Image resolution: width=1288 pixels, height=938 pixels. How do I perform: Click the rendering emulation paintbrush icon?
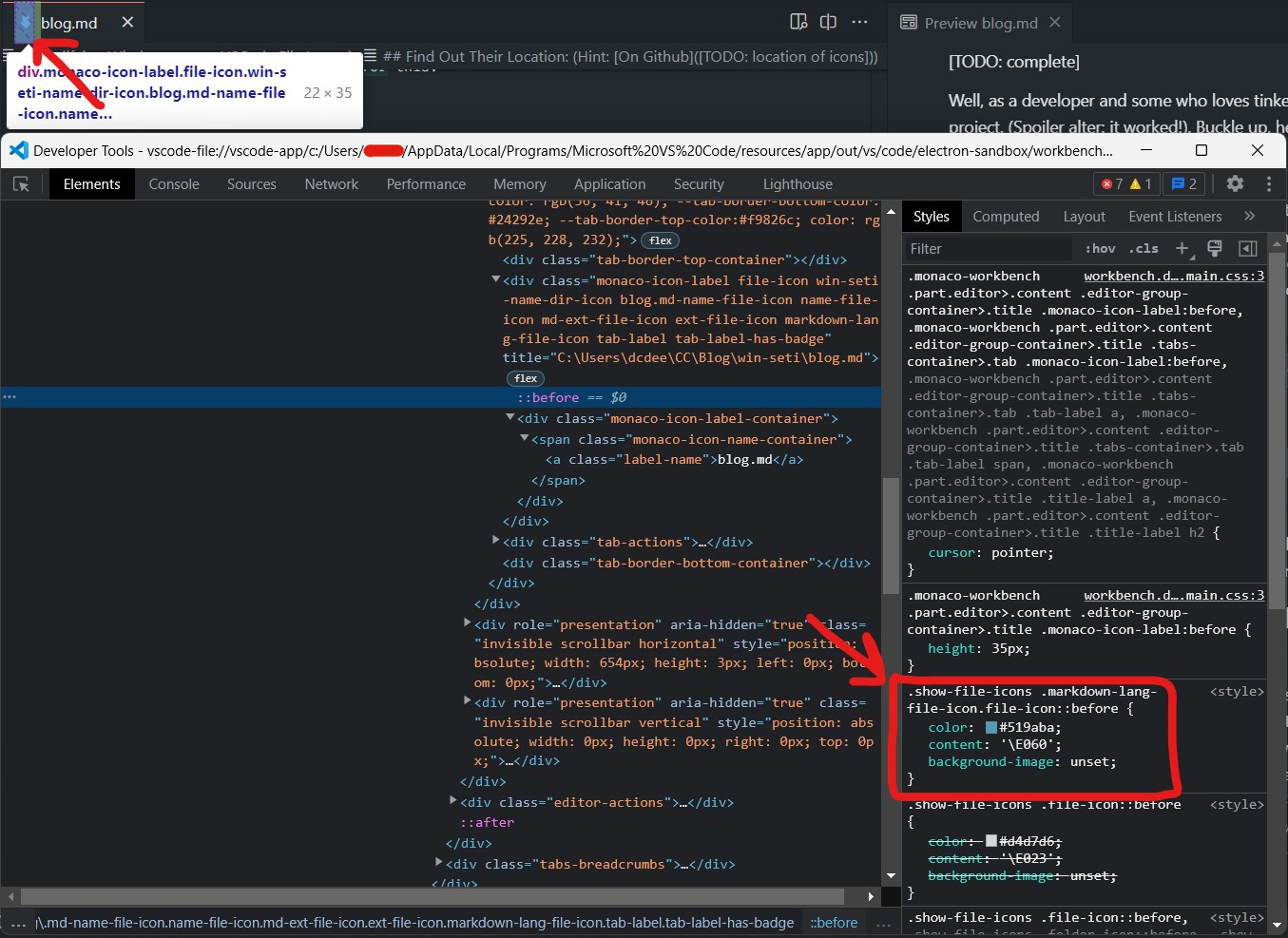[x=1214, y=248]
